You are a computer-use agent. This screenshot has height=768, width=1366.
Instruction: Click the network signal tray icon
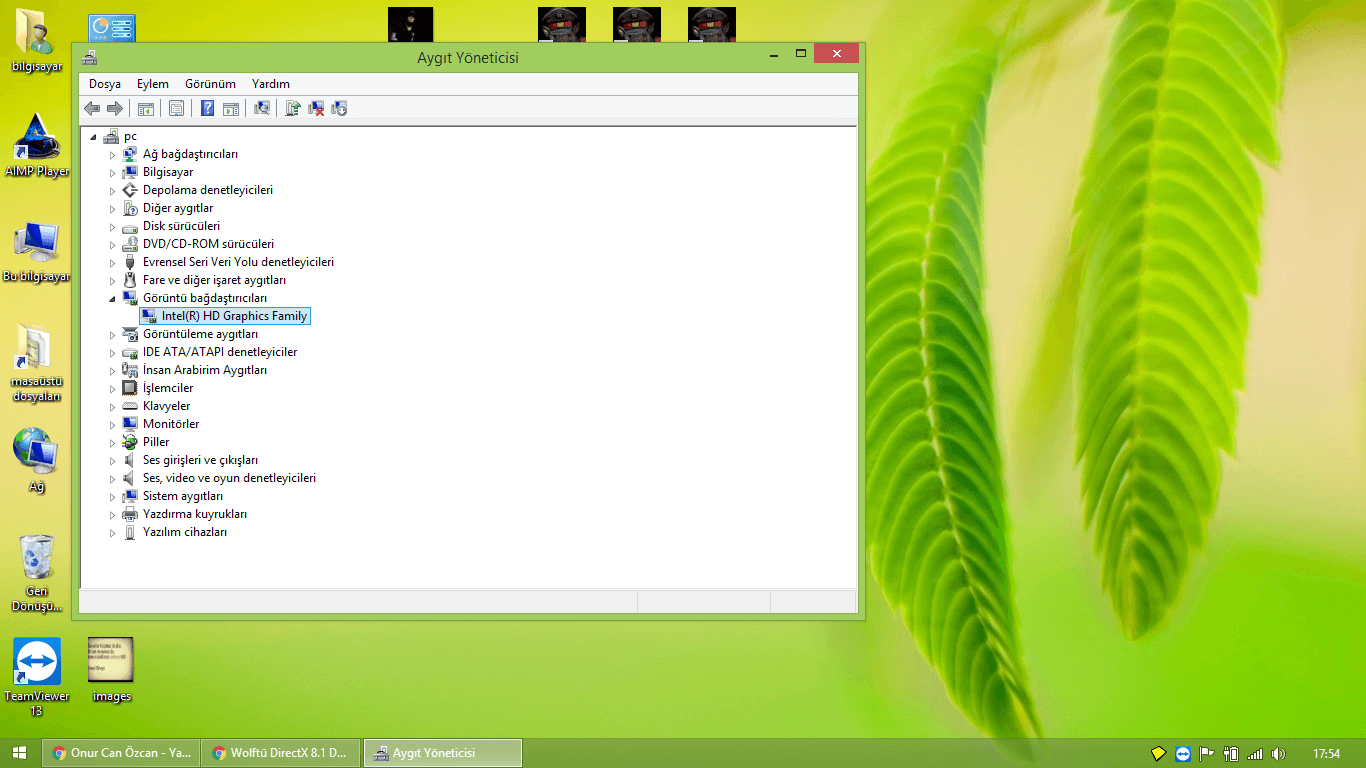pos(1256,753)
